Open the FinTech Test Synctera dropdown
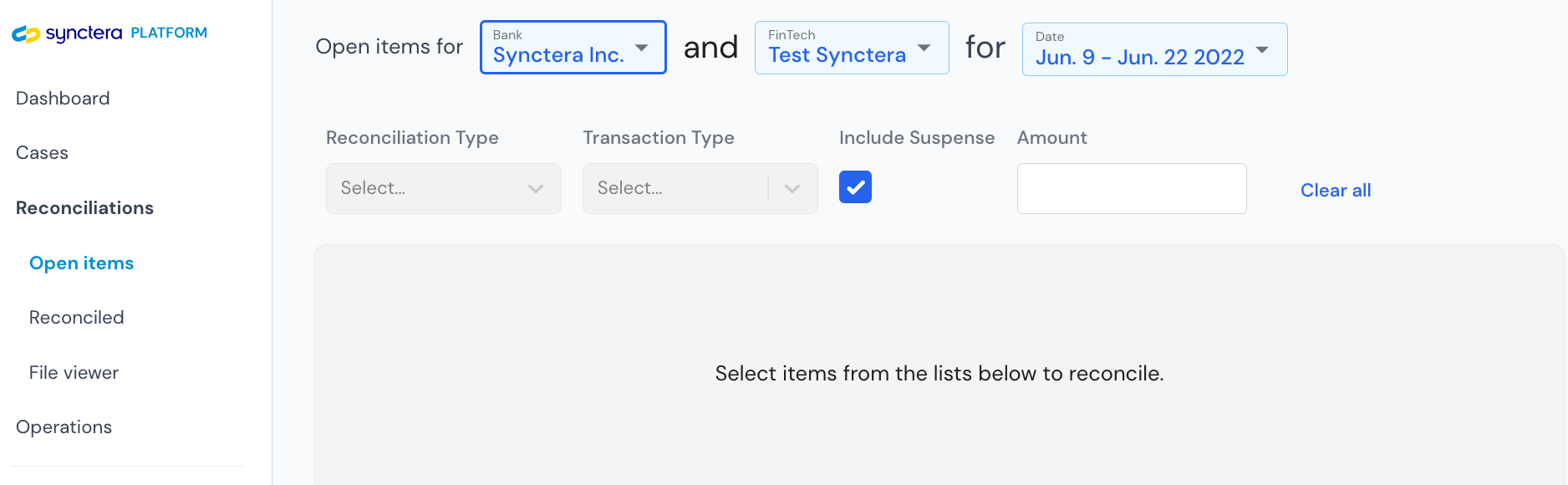 tap(837, 48)
